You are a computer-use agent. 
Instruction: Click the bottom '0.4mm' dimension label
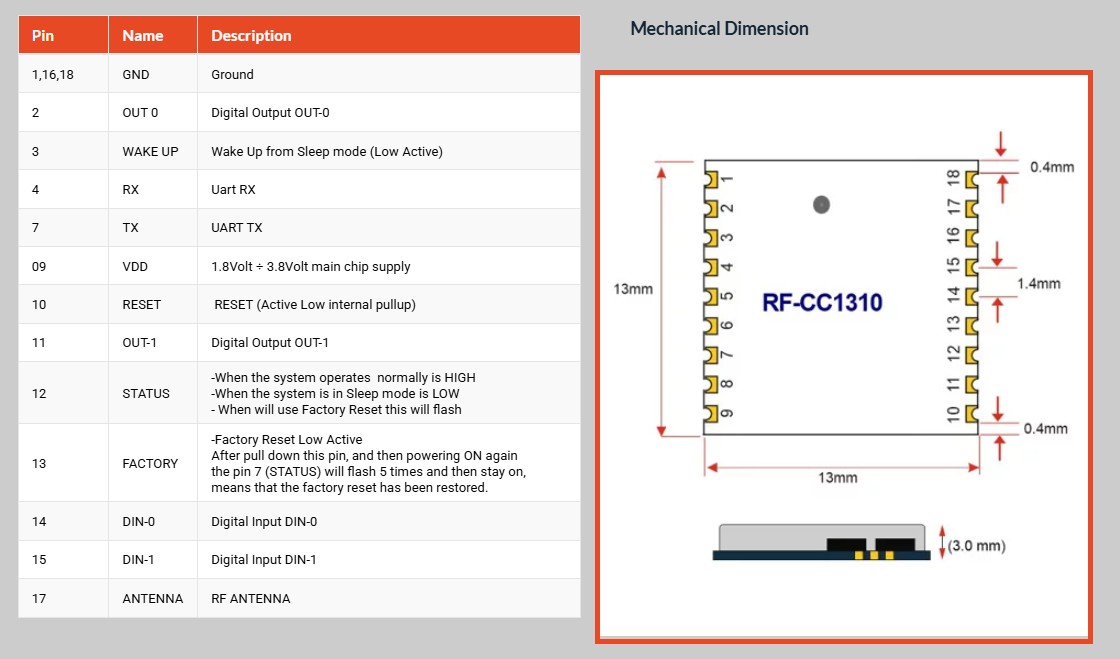point(1046,428)
